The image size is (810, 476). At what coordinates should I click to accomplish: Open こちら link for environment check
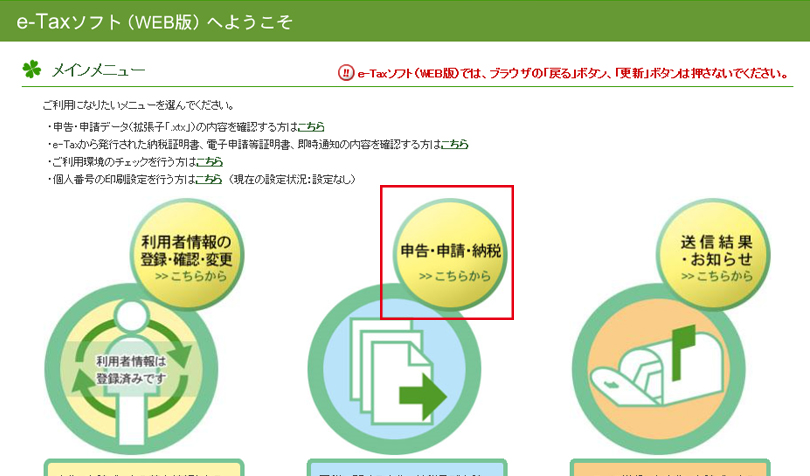210,162
